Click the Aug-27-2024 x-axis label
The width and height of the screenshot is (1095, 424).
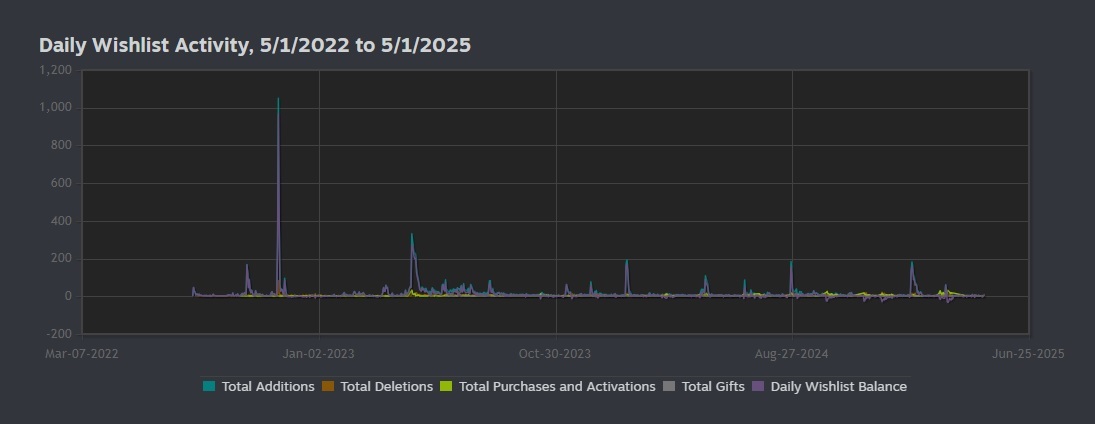[791, 353]
